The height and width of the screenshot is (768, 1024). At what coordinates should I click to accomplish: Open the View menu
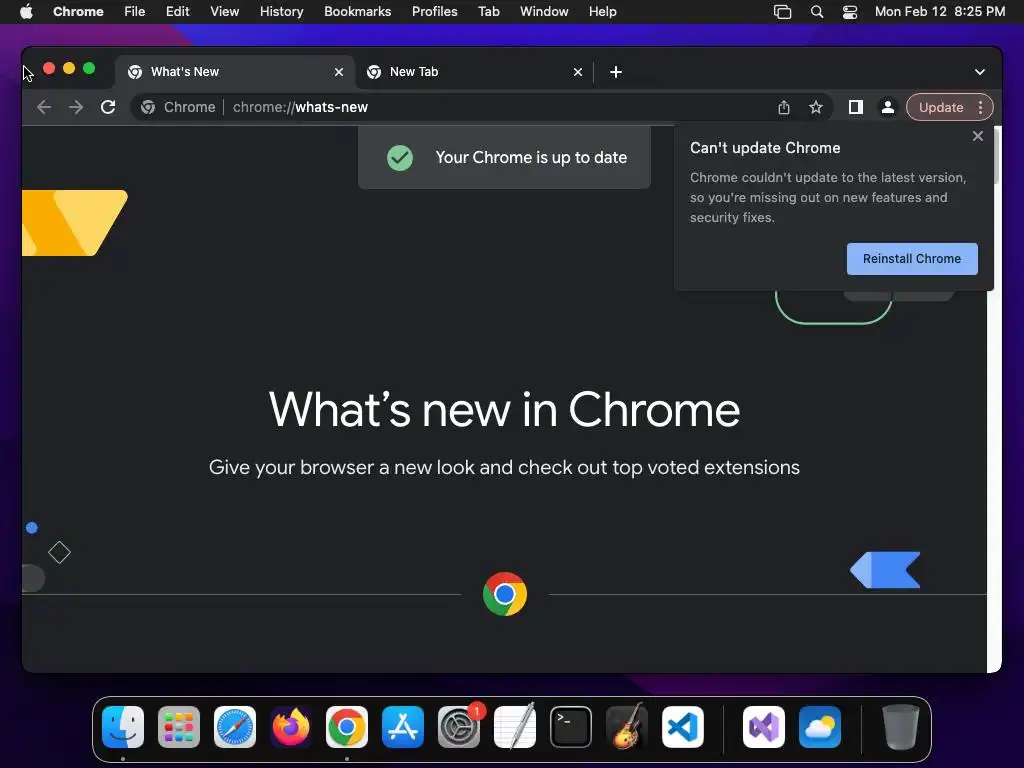[224, 12]
